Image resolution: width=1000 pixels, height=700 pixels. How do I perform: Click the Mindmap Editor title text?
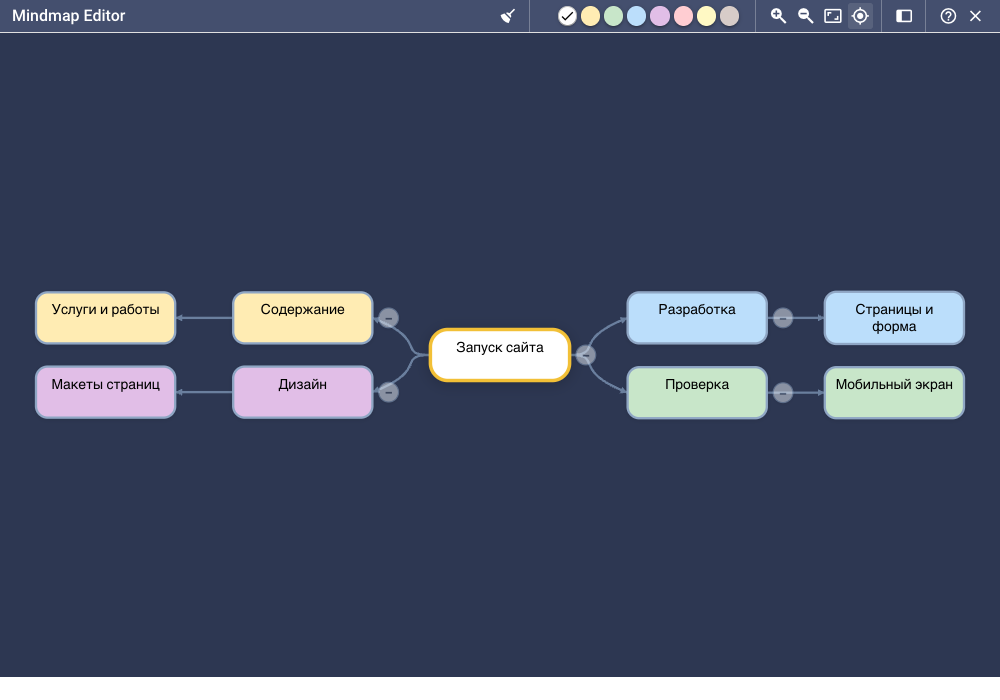(x=69, y=16)
